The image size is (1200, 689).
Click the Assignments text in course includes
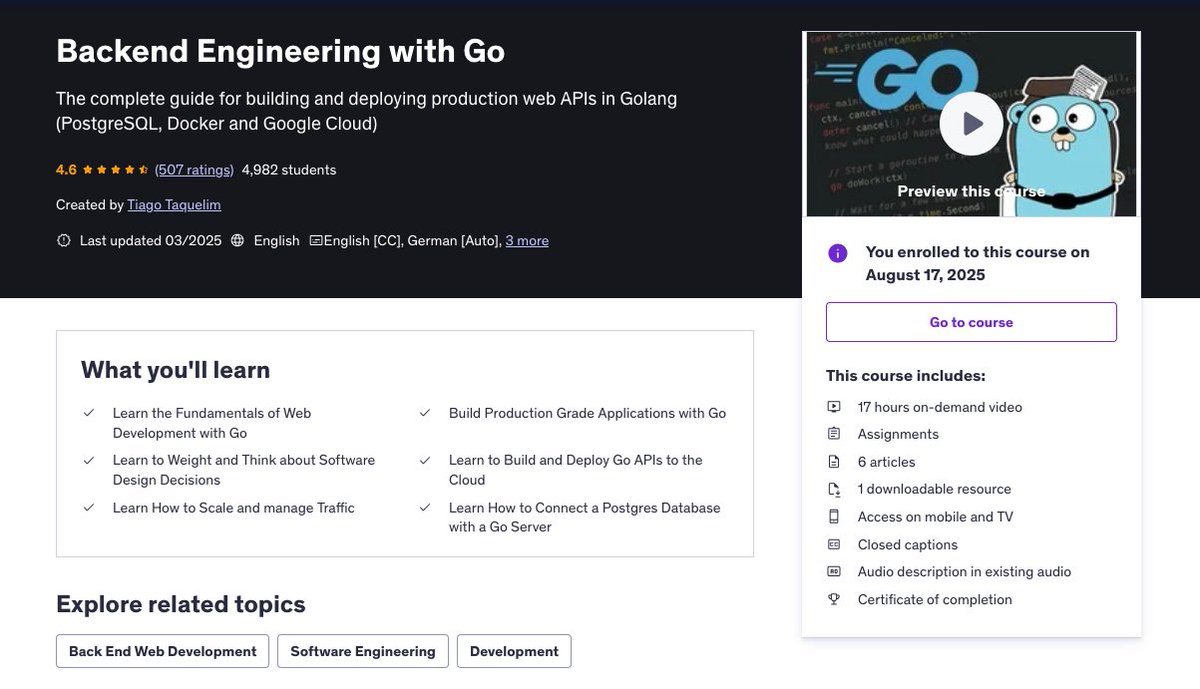coord(898,434)
